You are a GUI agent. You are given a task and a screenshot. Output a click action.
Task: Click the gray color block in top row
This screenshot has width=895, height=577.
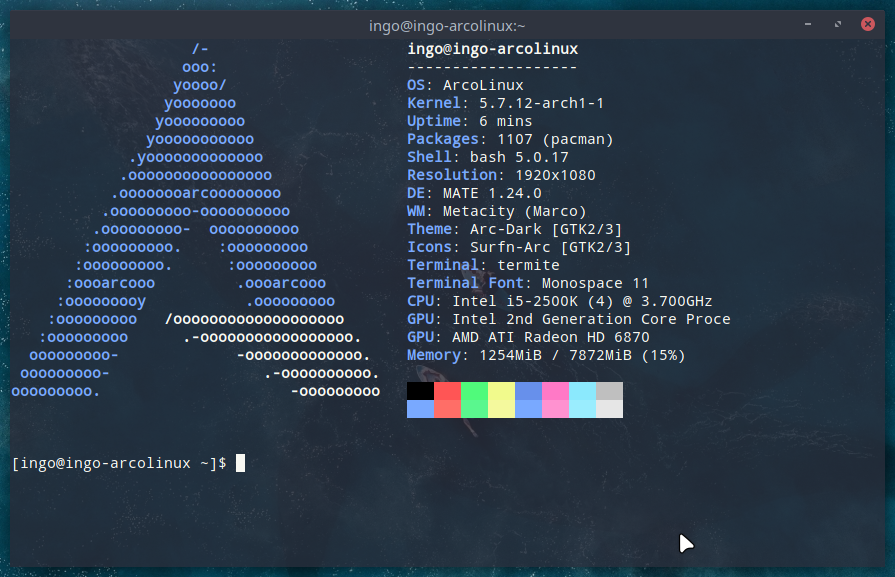(610, 391)
